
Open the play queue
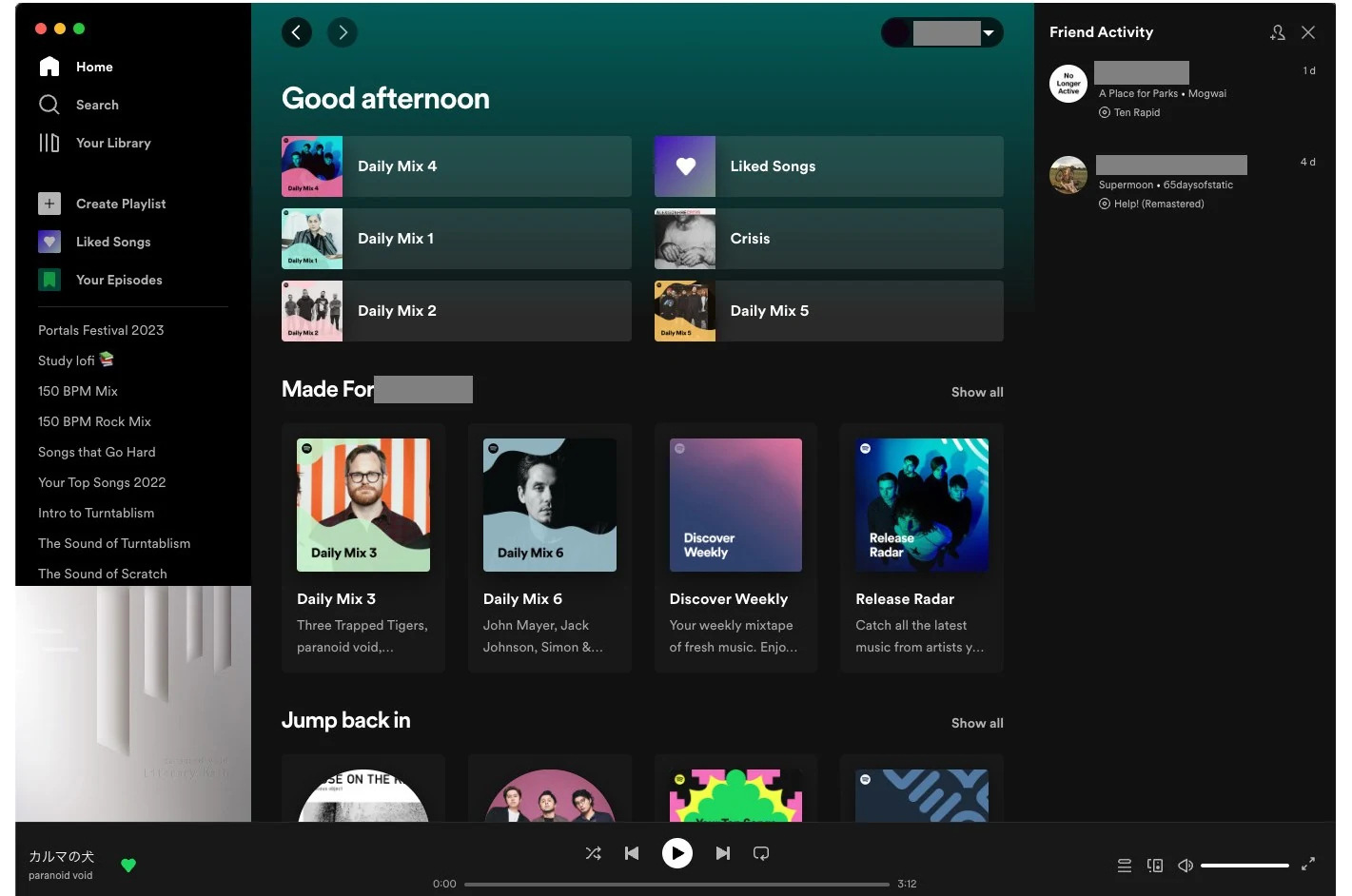1125,866
